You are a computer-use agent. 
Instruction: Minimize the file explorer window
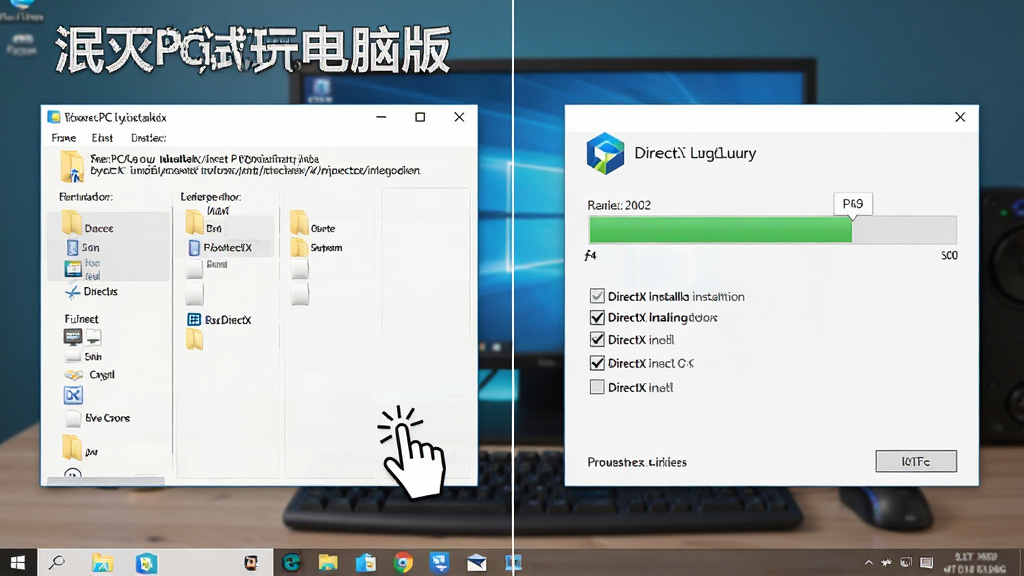tap(381, 117)
